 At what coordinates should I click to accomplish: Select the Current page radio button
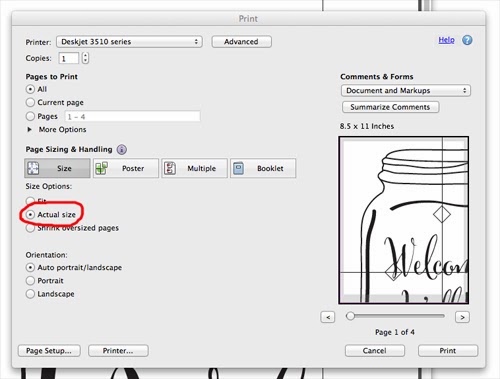[x=30, y=102]
